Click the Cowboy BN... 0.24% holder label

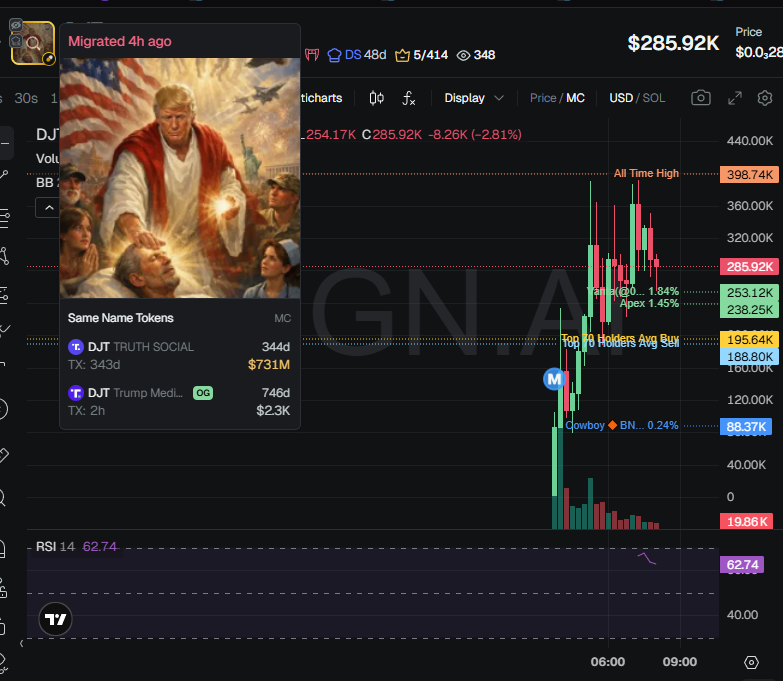point(622,425)
